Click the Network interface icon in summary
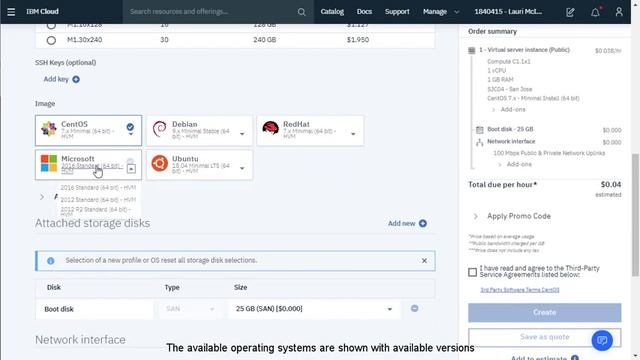 pyautogui.click(x=480, y=142)
